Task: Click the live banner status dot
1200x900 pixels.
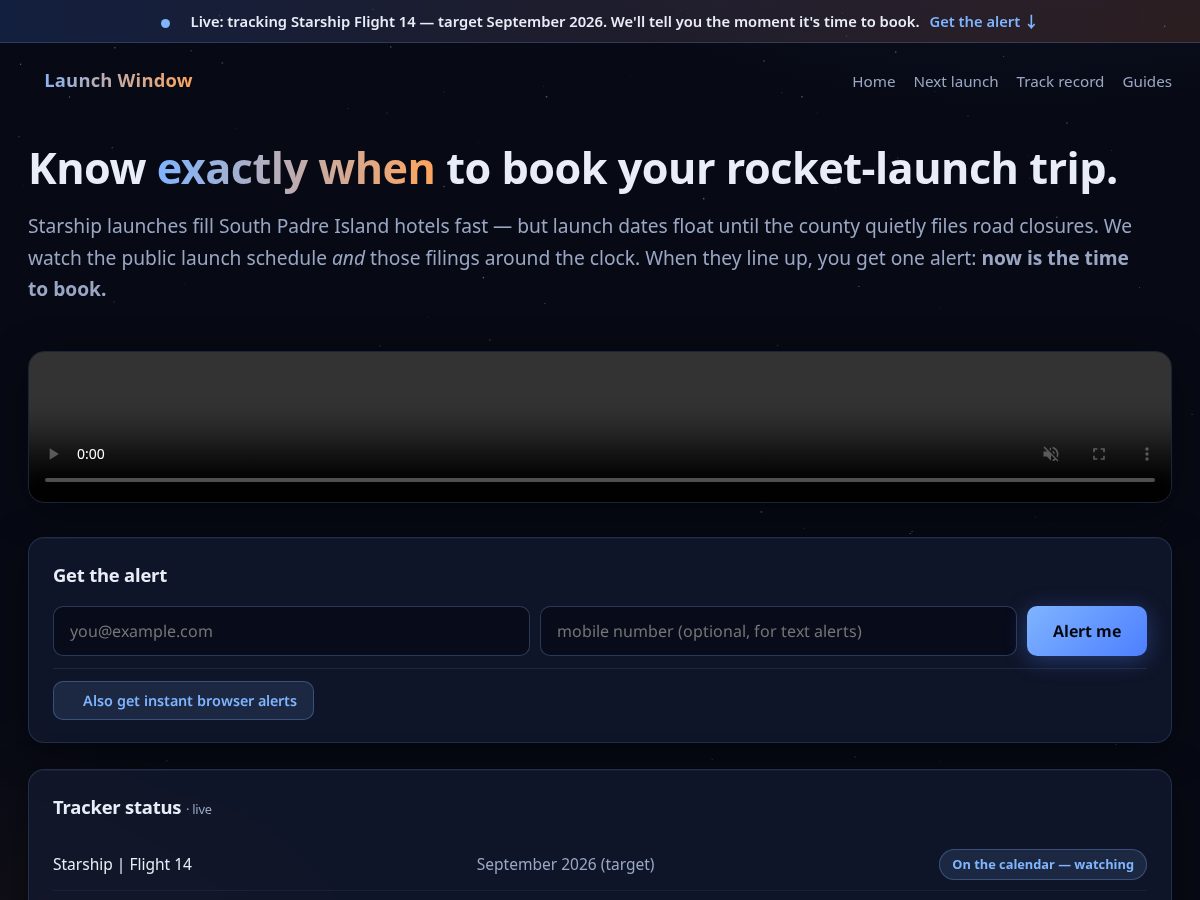Action: pyautogui.click(x=166, y=23)
